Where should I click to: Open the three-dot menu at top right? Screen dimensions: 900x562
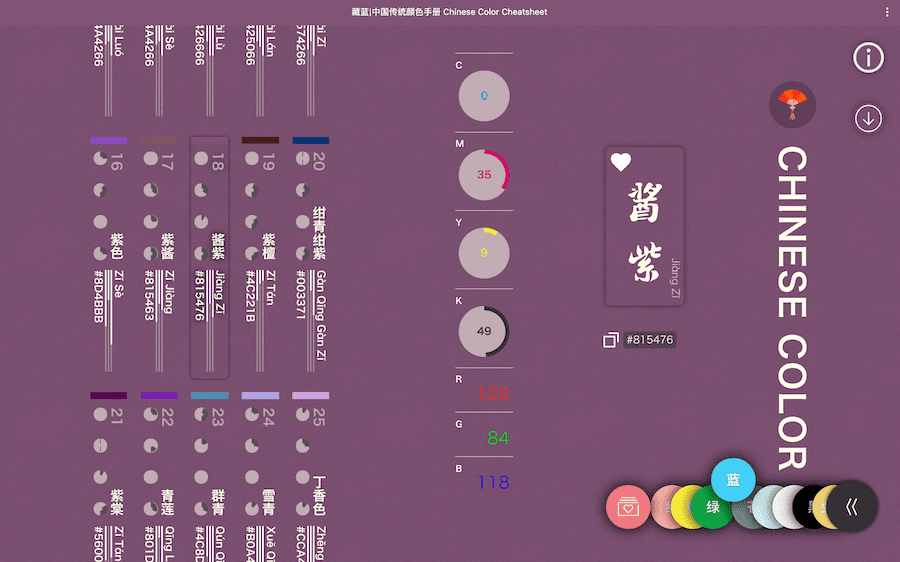coord(887,12)
